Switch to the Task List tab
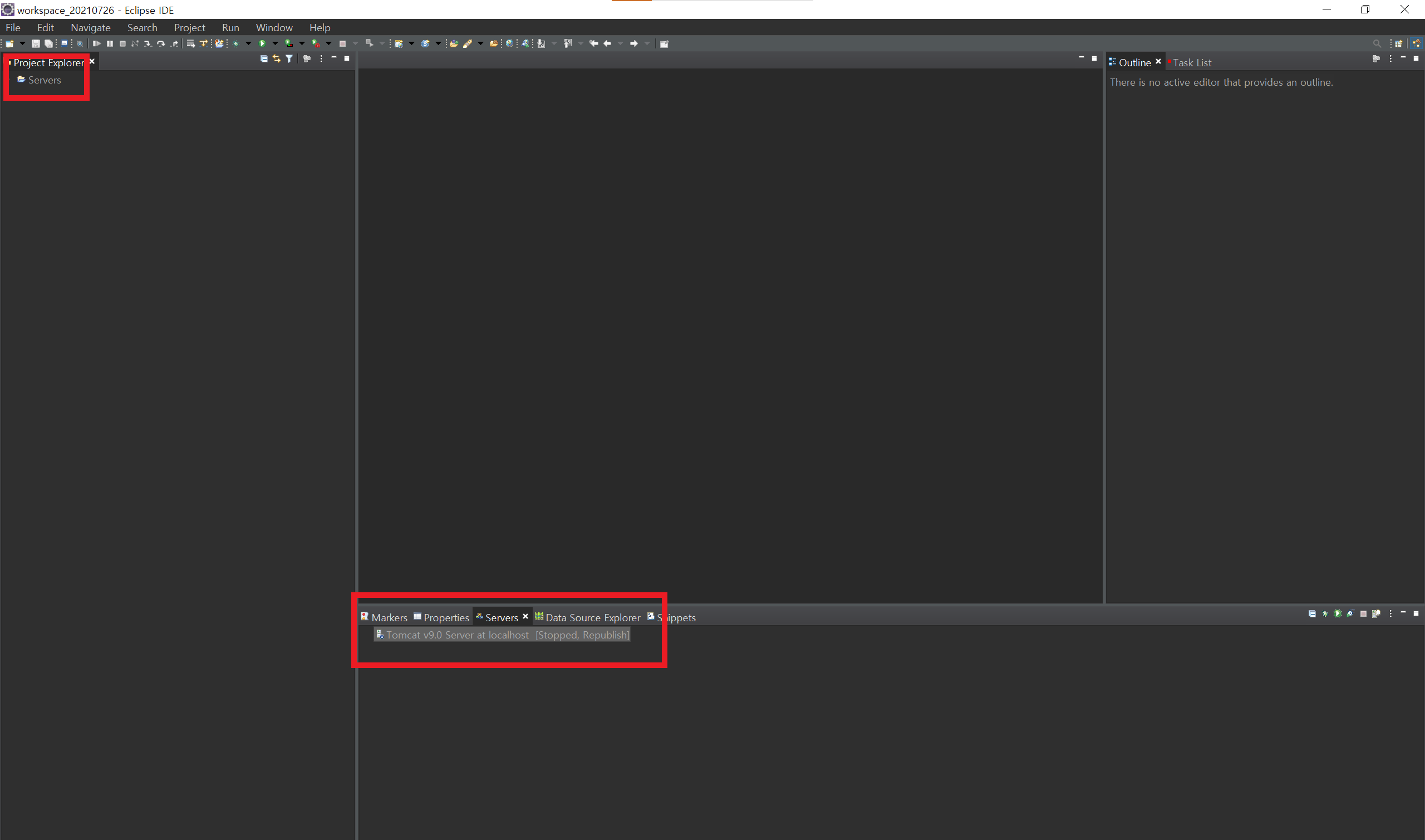Viewport: 1425px width, 840px height. tap(1191, 63)
